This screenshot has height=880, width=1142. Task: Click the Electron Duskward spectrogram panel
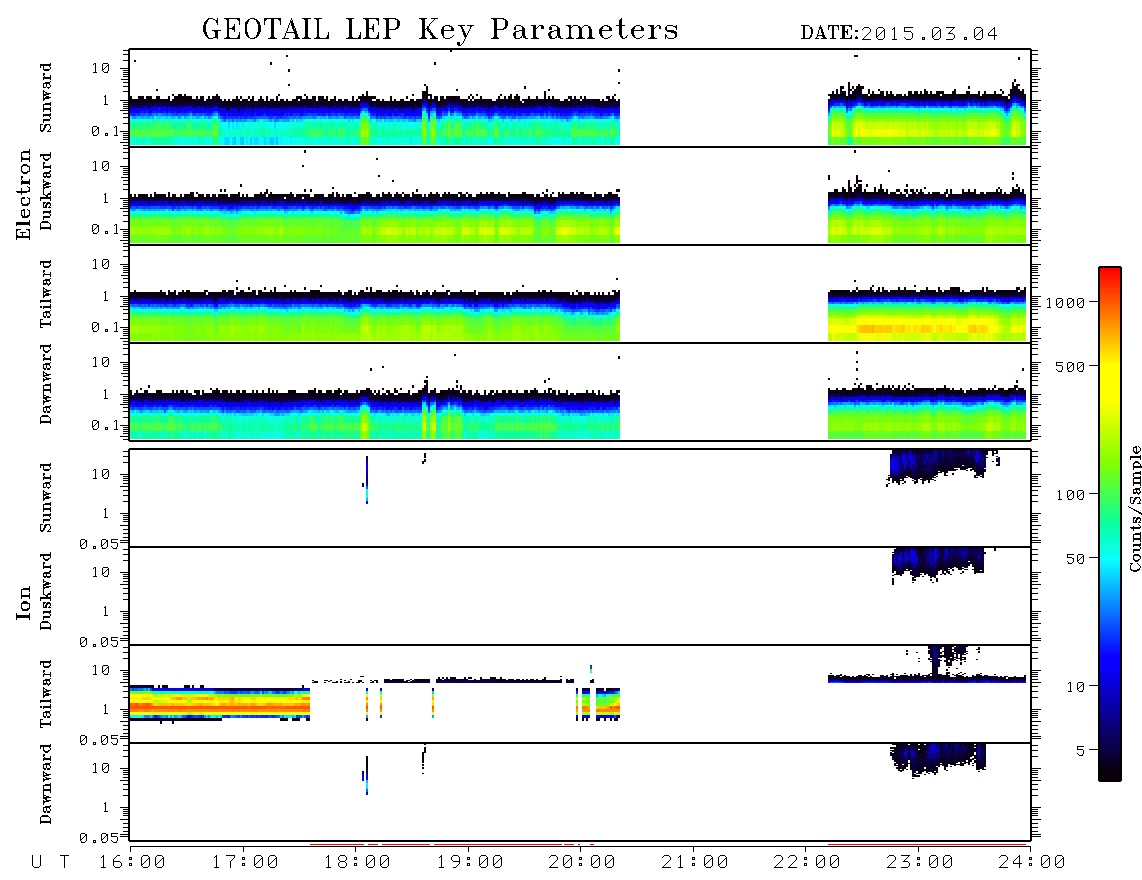pos(580,195)
